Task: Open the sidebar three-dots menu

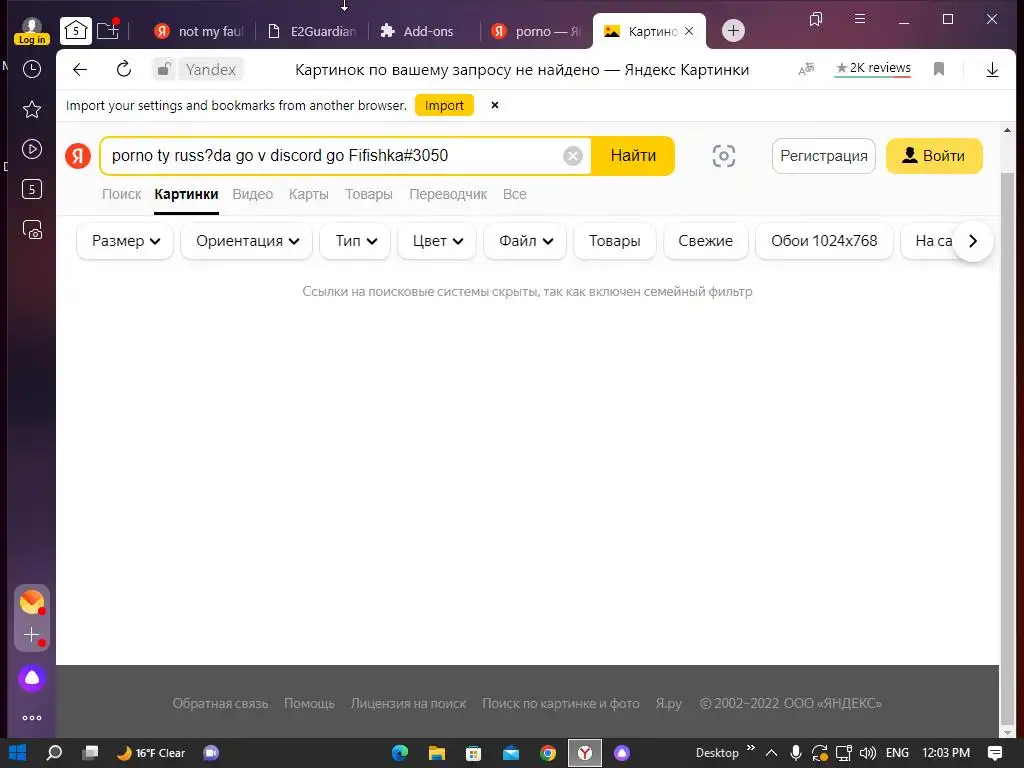Action: (x=31, y=718)
